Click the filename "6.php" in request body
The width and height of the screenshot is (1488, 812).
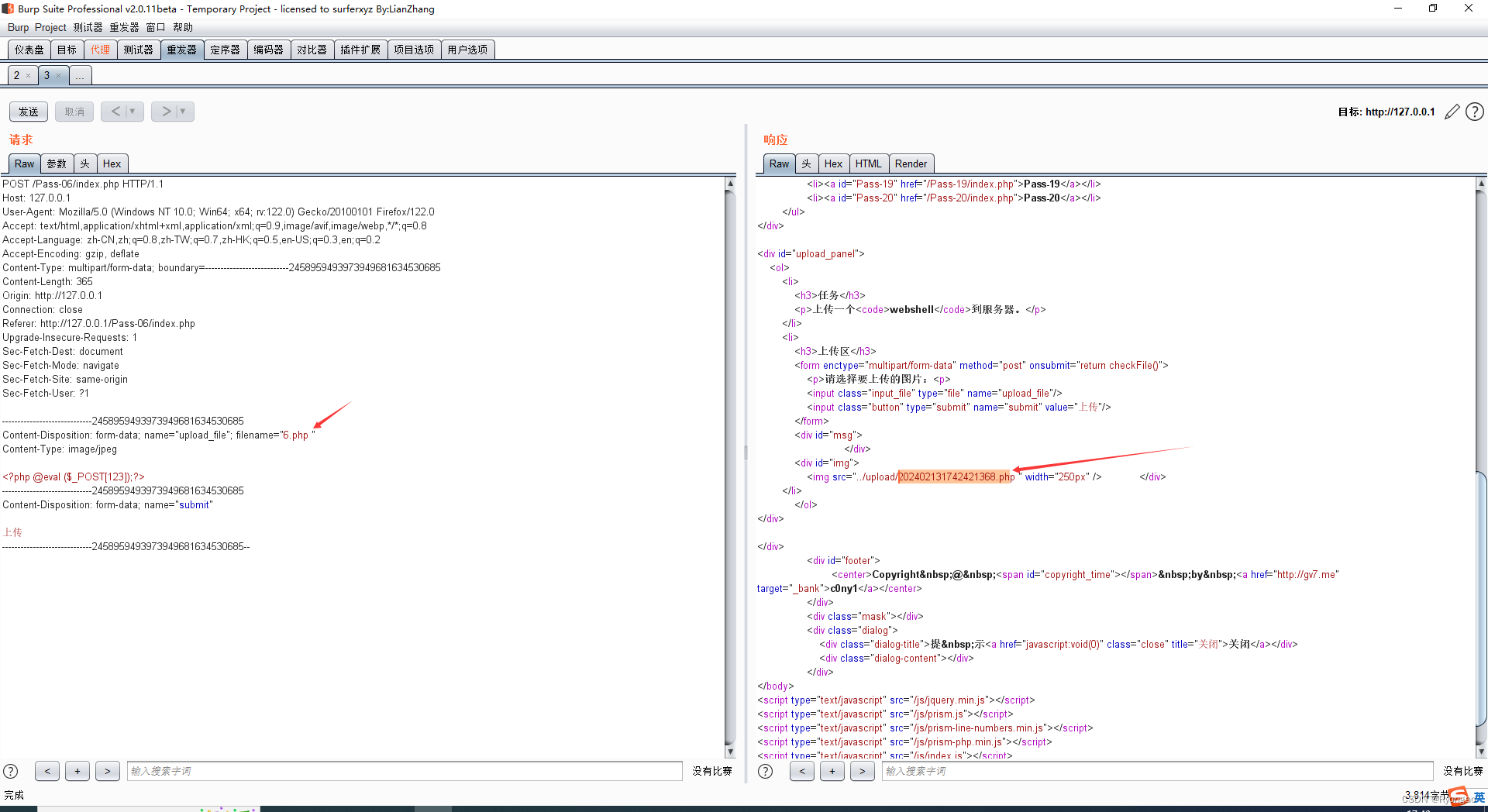tap(295, 435)
